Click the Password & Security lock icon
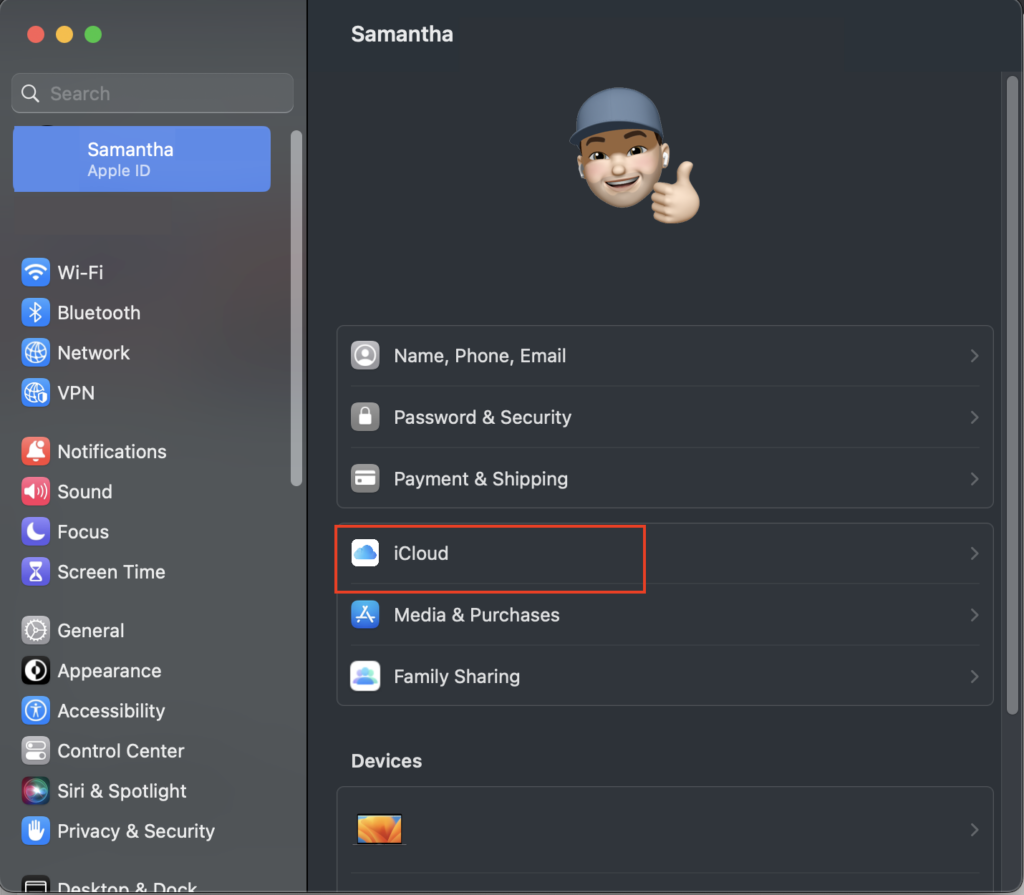Image resolution: width=1024 pixels, height=895 pixels. point(365,417)
